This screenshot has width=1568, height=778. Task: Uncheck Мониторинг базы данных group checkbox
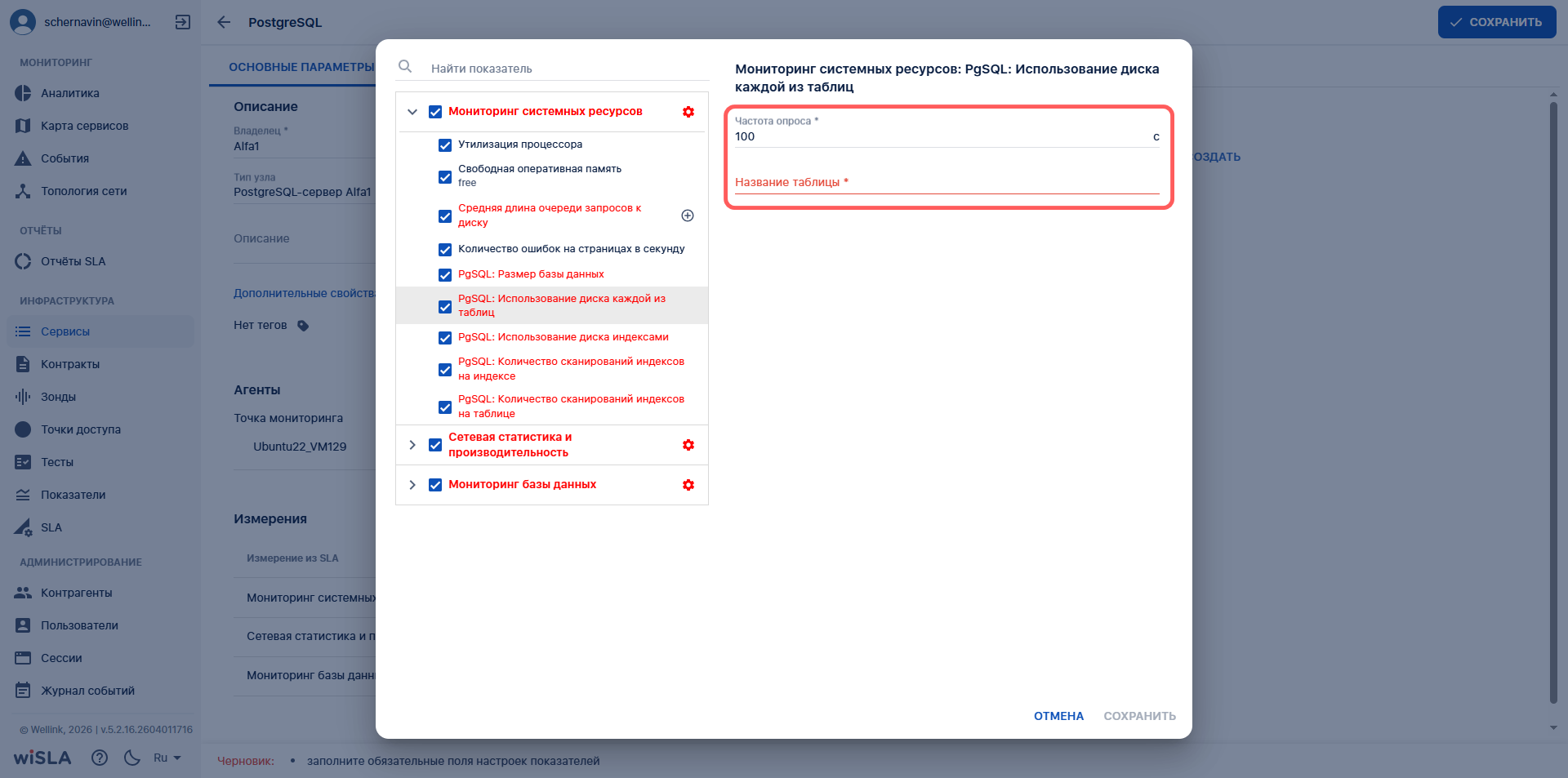pos(435,485)
